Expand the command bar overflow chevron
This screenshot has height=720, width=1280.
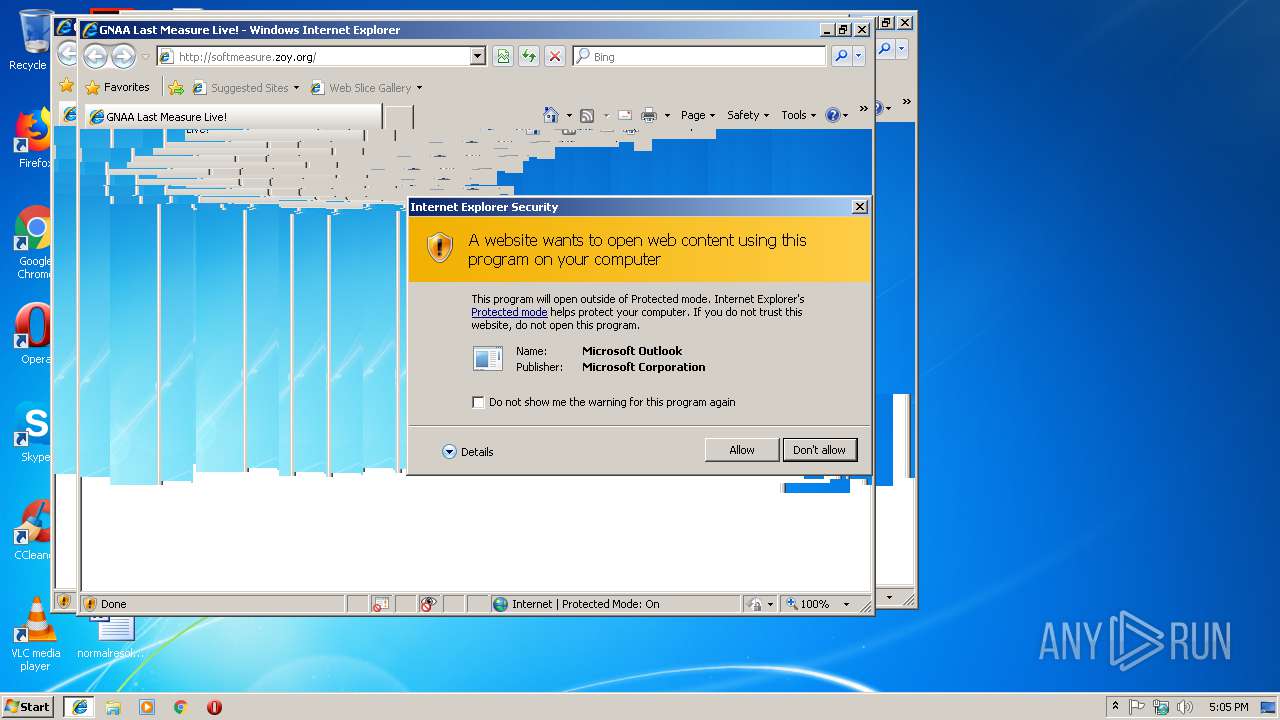click(x=863, y=110)
